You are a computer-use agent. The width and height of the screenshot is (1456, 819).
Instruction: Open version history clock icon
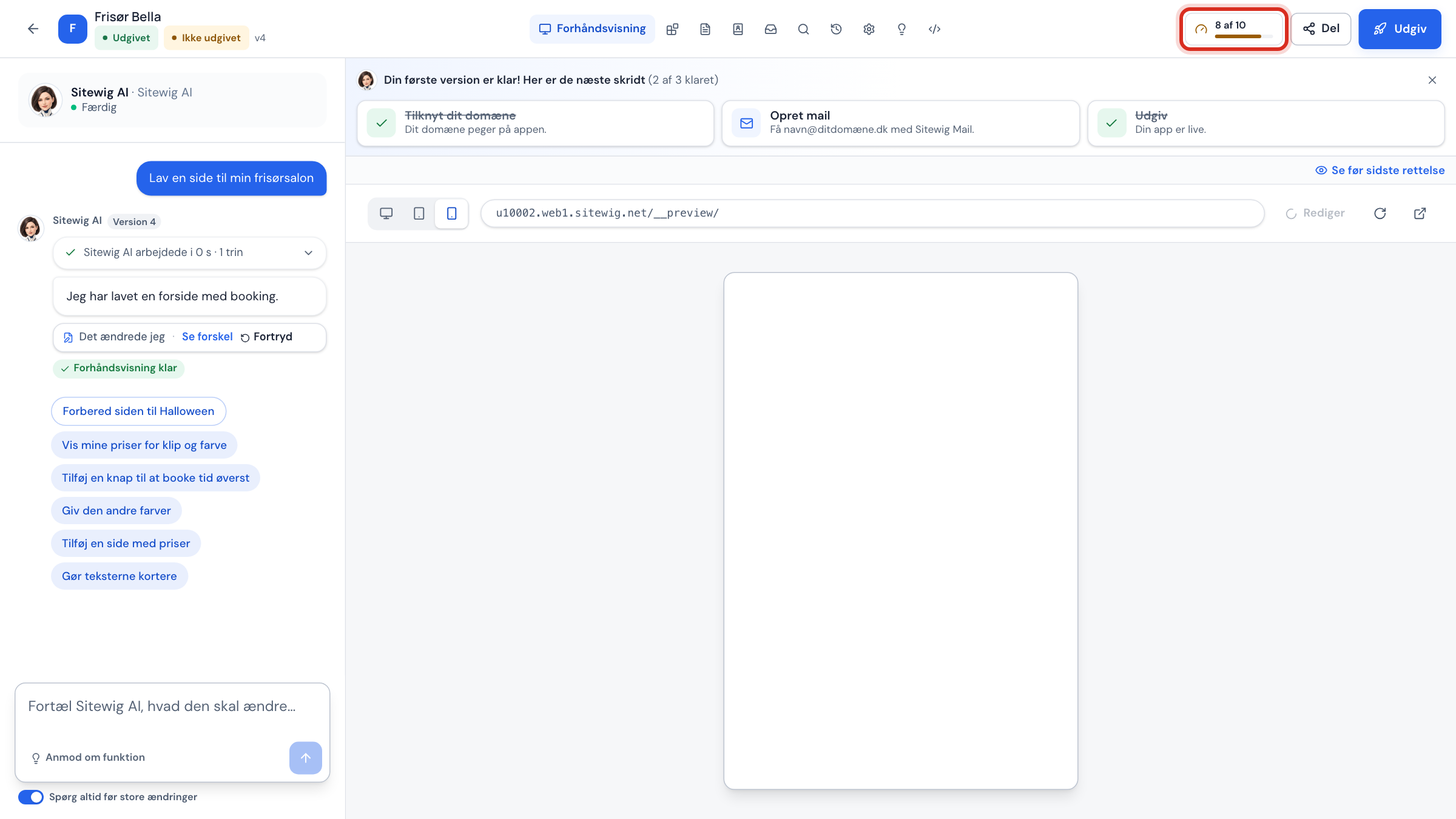(x=836, y=29)
